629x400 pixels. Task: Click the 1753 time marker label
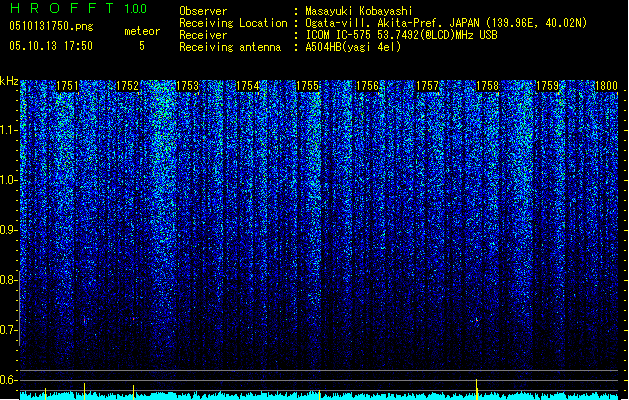click(x=187, y=86)
